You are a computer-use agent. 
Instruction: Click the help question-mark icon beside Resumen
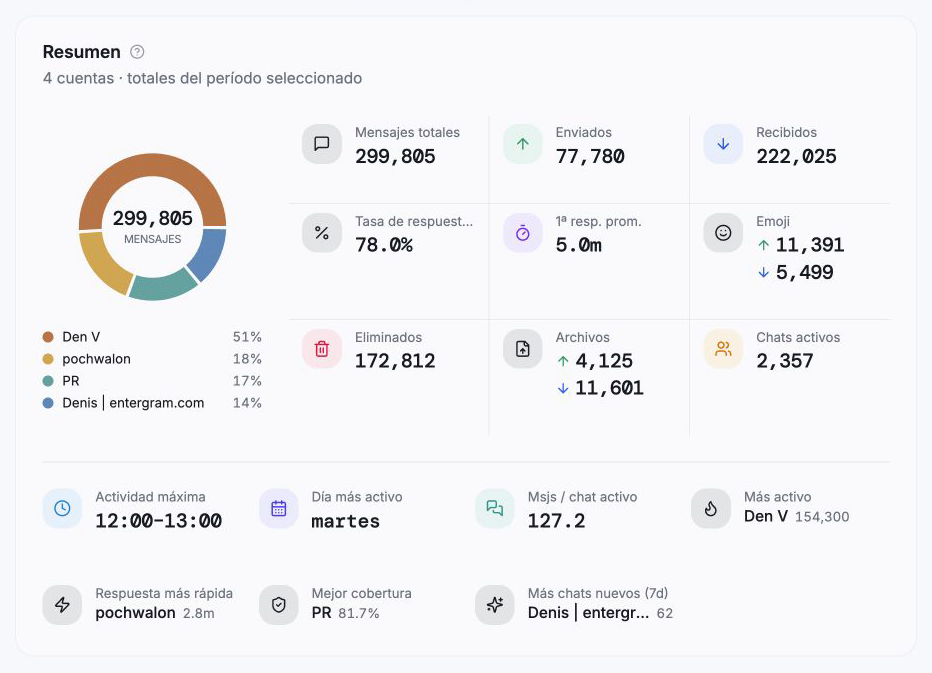pos(137,52)
